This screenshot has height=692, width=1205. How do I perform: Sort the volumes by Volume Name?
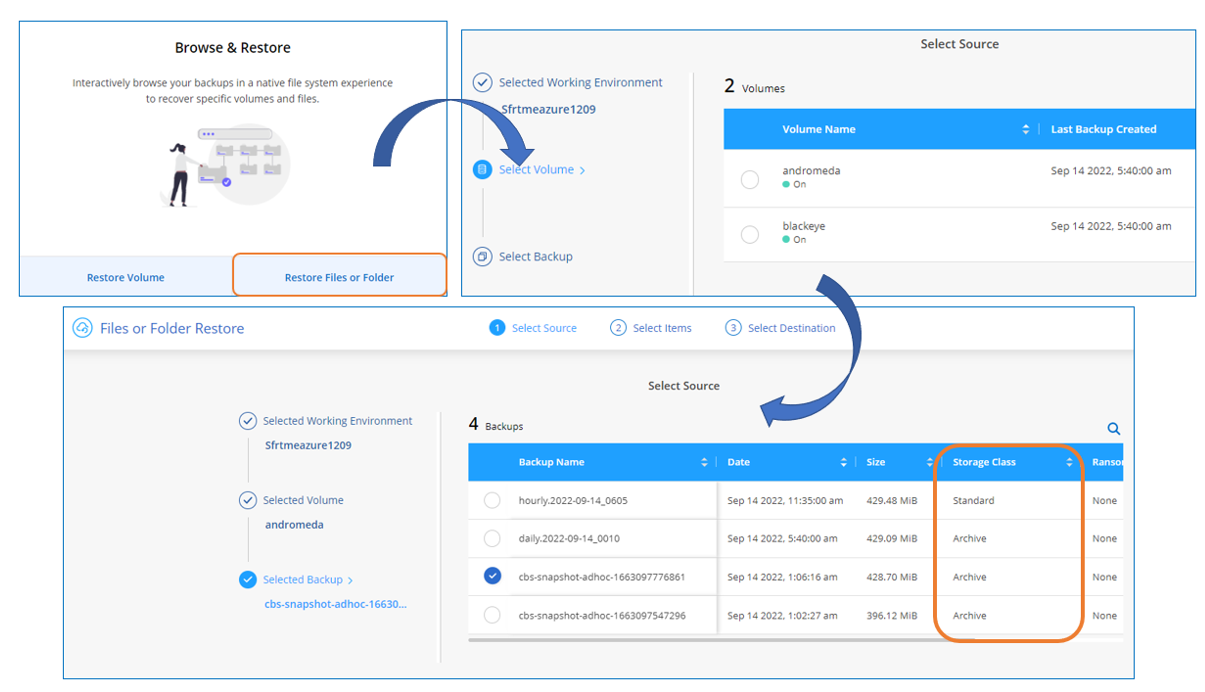[x=1025, y=130]
